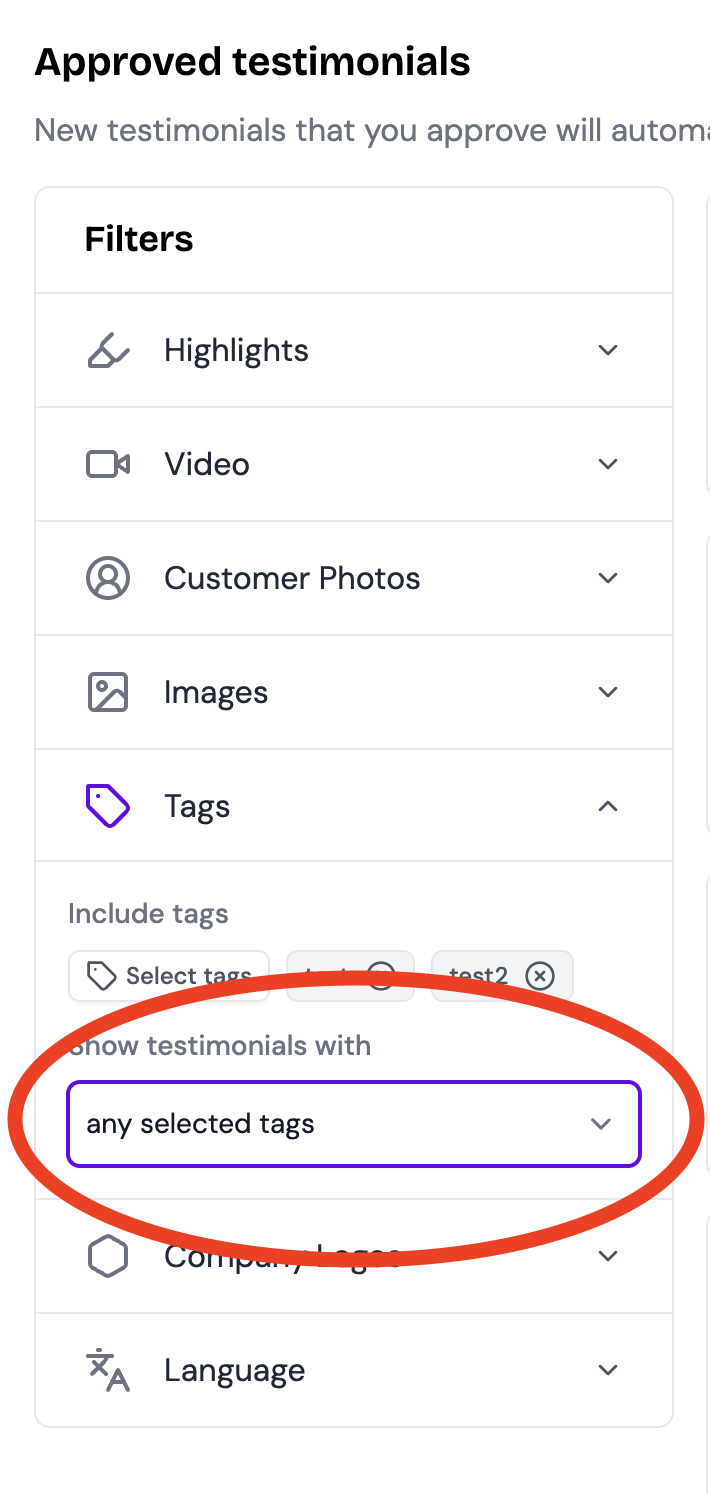Click the Language translate icon
Viewport: 710px width, 1494px height.
click(x=108, y=1370)
